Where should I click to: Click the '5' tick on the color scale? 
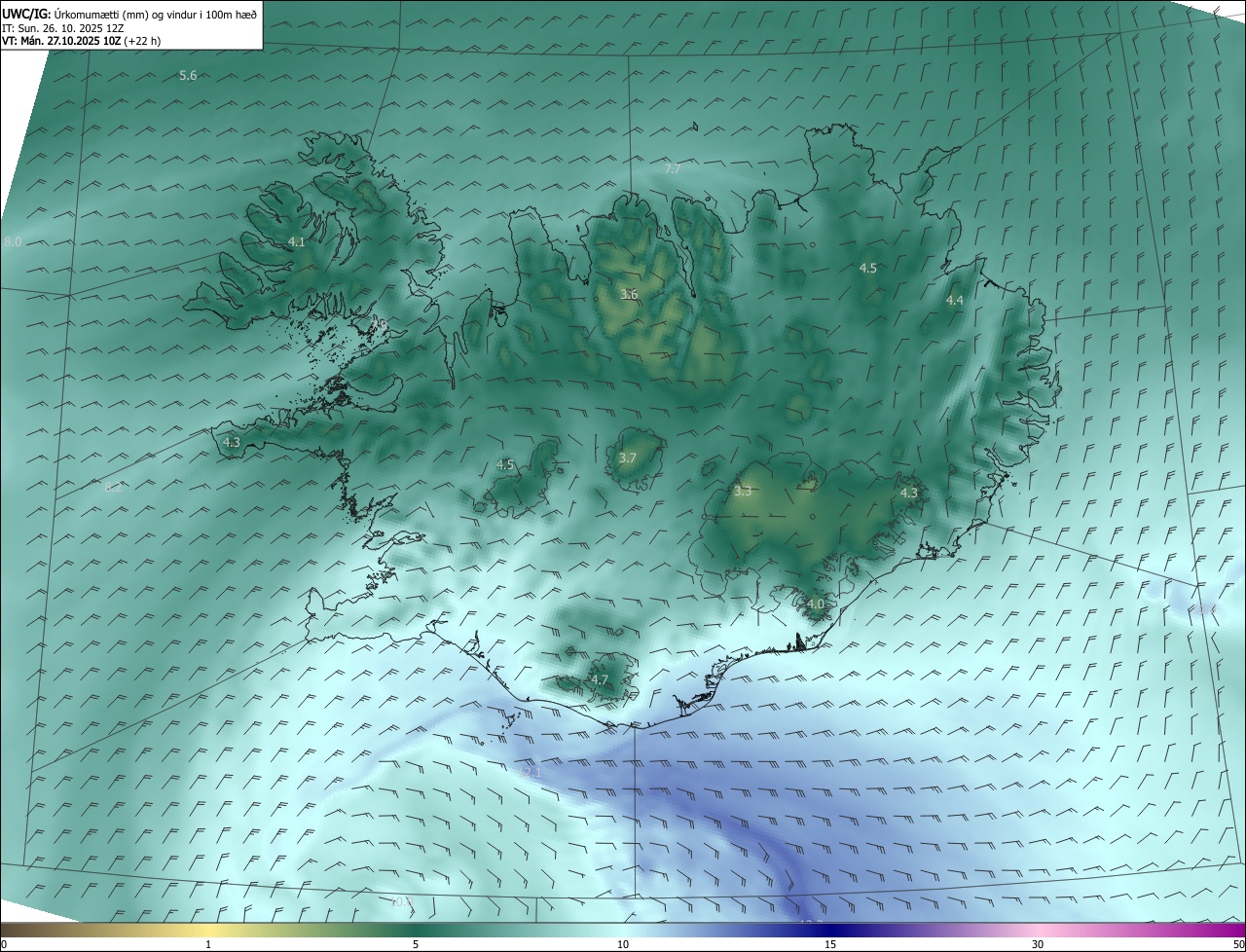(416, 944)
